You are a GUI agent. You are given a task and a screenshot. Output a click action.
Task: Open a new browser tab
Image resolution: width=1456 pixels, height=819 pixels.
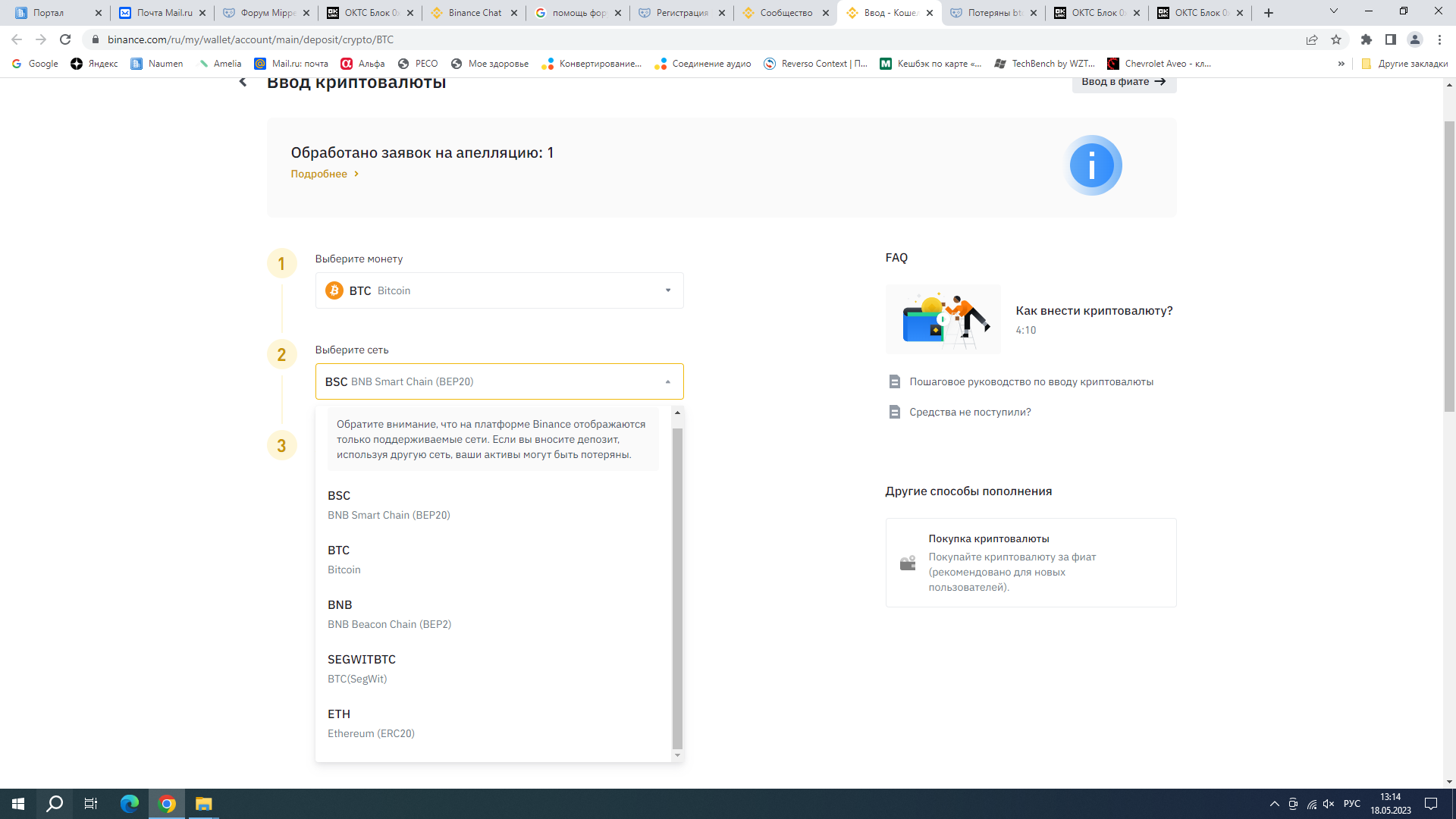coord(1269,13)
